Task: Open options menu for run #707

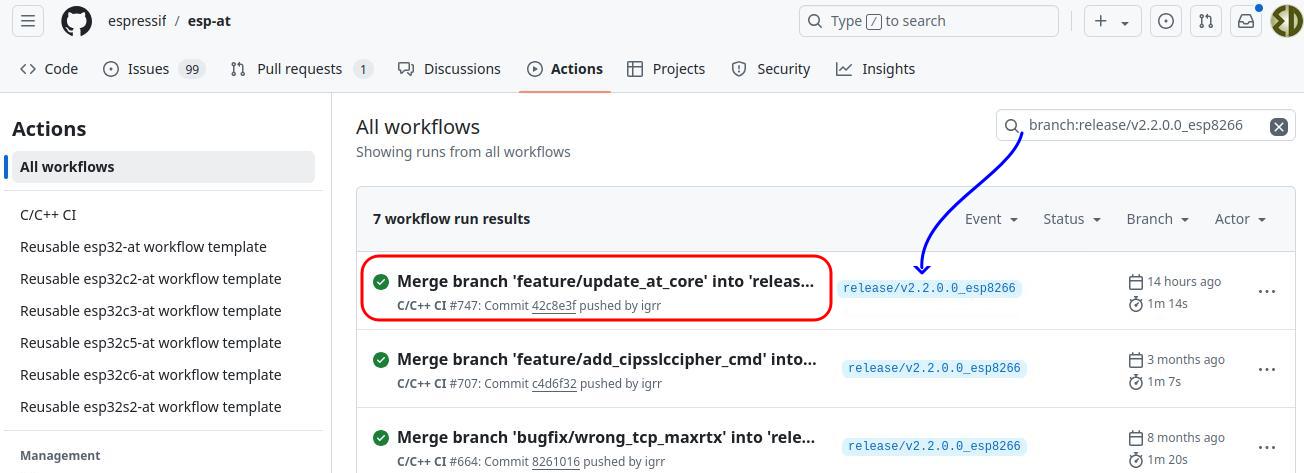Action: point(1266,369)
